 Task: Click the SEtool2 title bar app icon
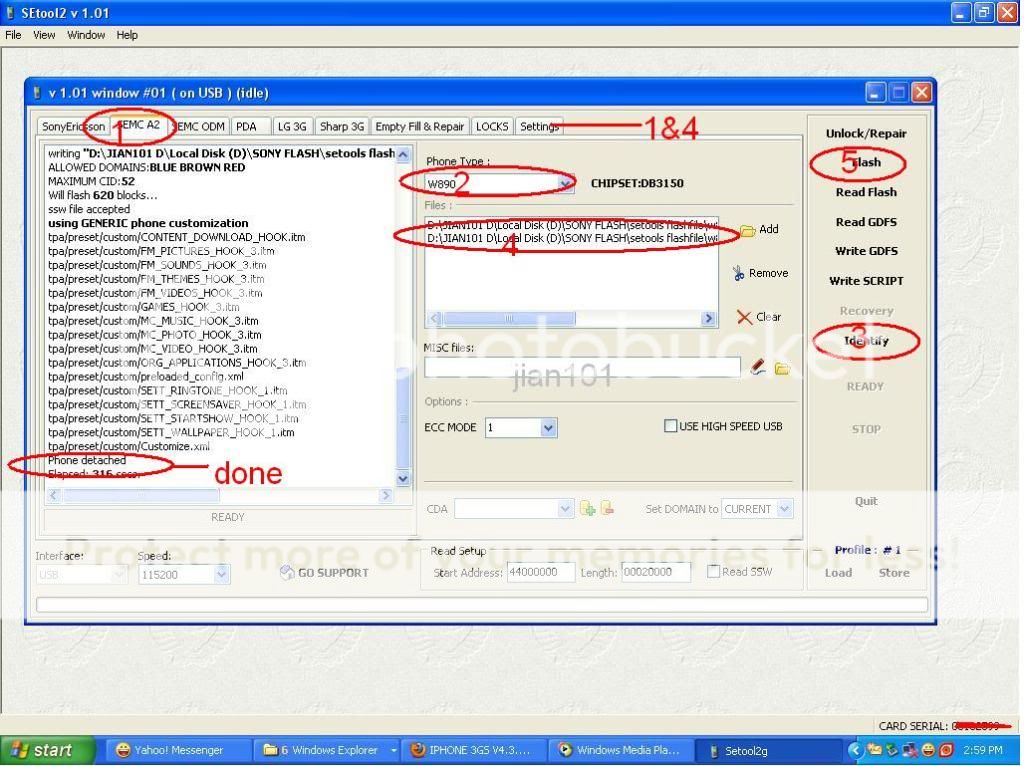click(x=10, y=13)
